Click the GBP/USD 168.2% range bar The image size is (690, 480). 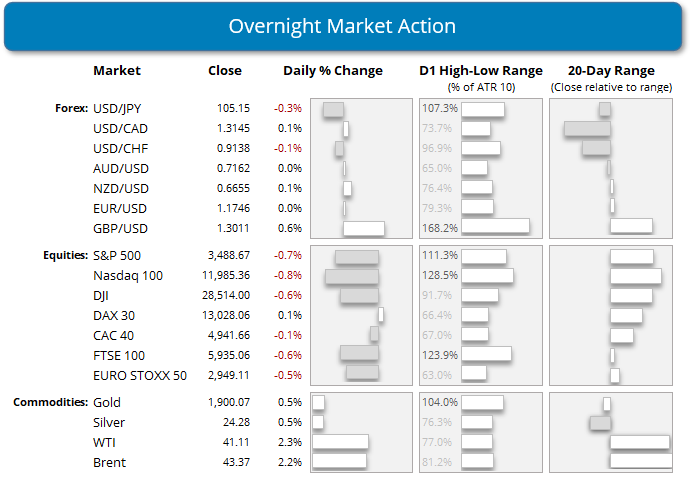point(496,227)
